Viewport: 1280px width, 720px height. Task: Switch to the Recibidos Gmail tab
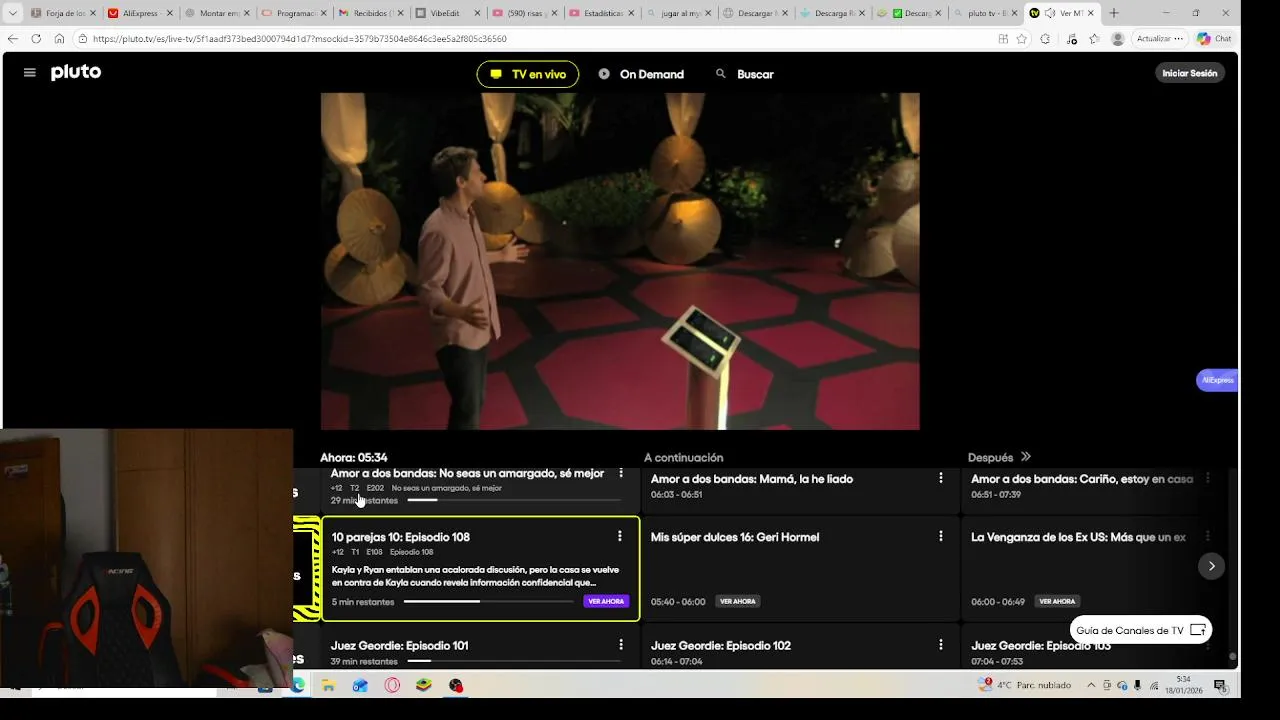(371, 13)
